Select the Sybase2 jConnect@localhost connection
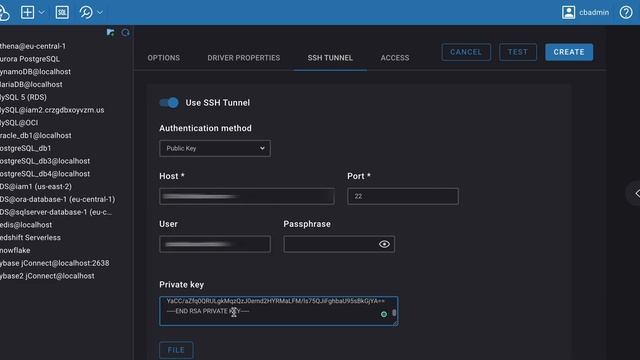 47,276
